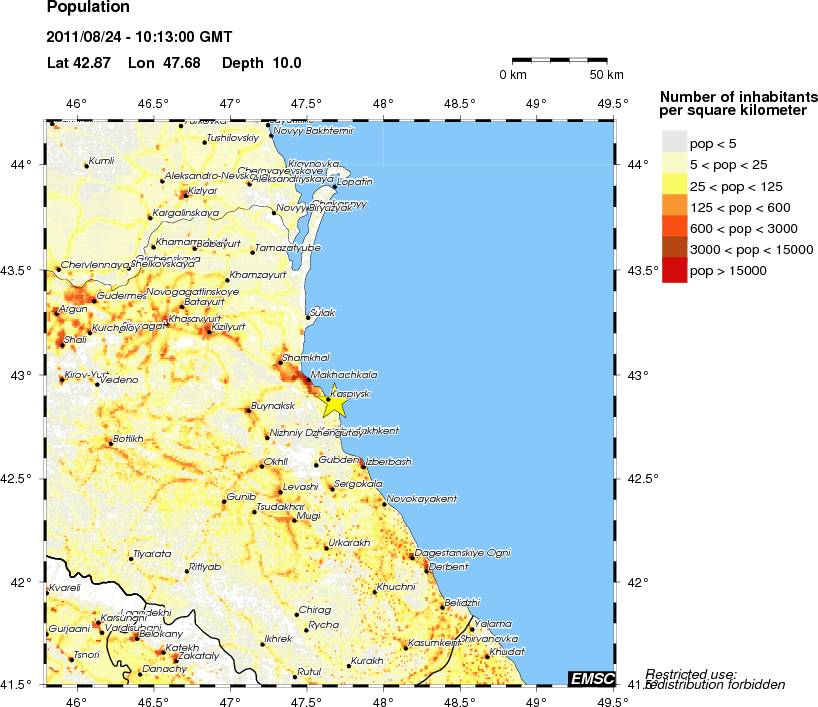Click the yellow star epicenter marker
818x707 pixels.
[334, 404]
